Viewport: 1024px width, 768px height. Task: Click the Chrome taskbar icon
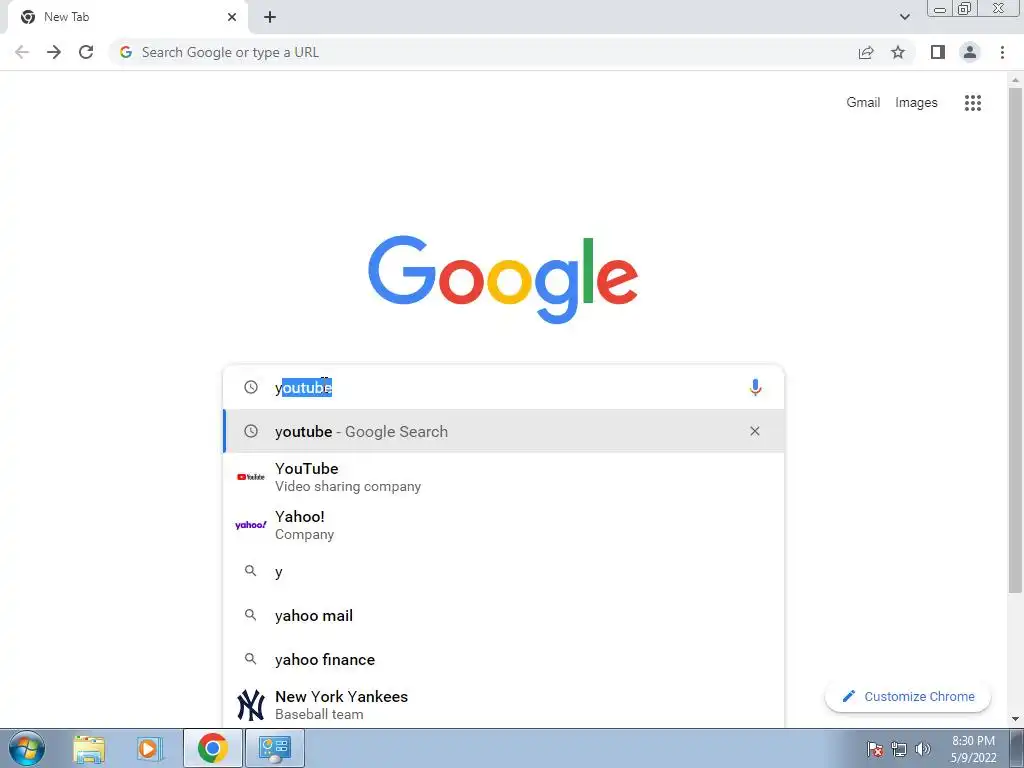click(x=213, y=748)
